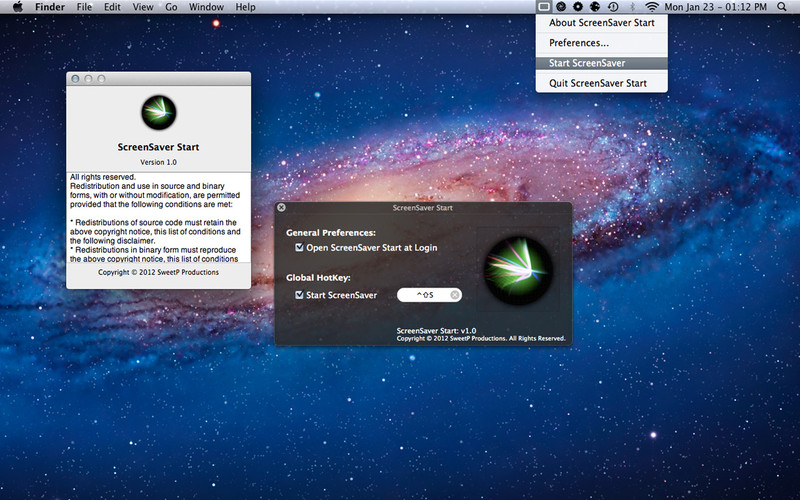Viewport: 800px width, 500px height.
Task: Open the Finder menu
Action: coord(49,7)
